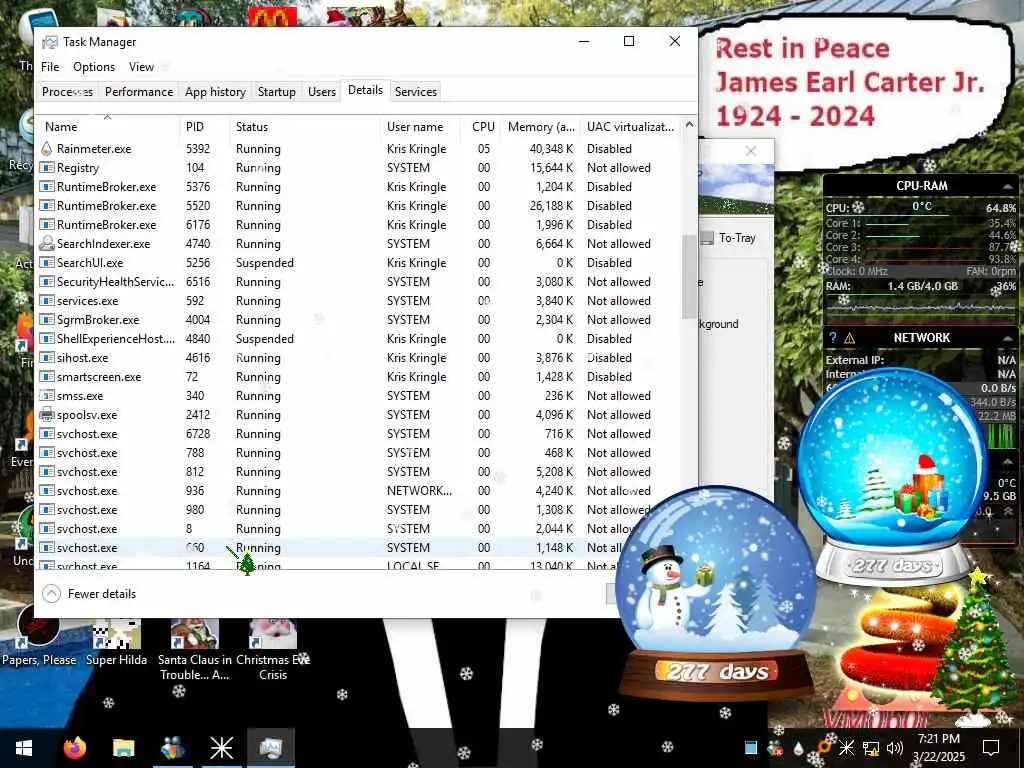
Task: Switch to the Services tab
Action: (416, 91)
